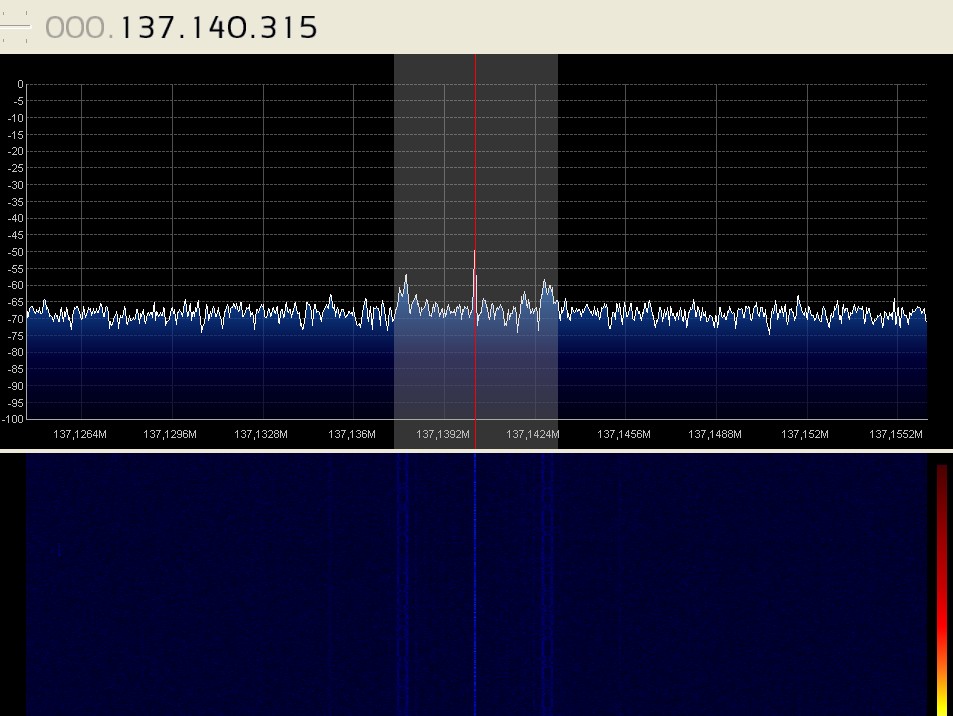This screenshot has width=953, height=716.
Task: Click the "315" Hz digit group
Action: point(287,28)
